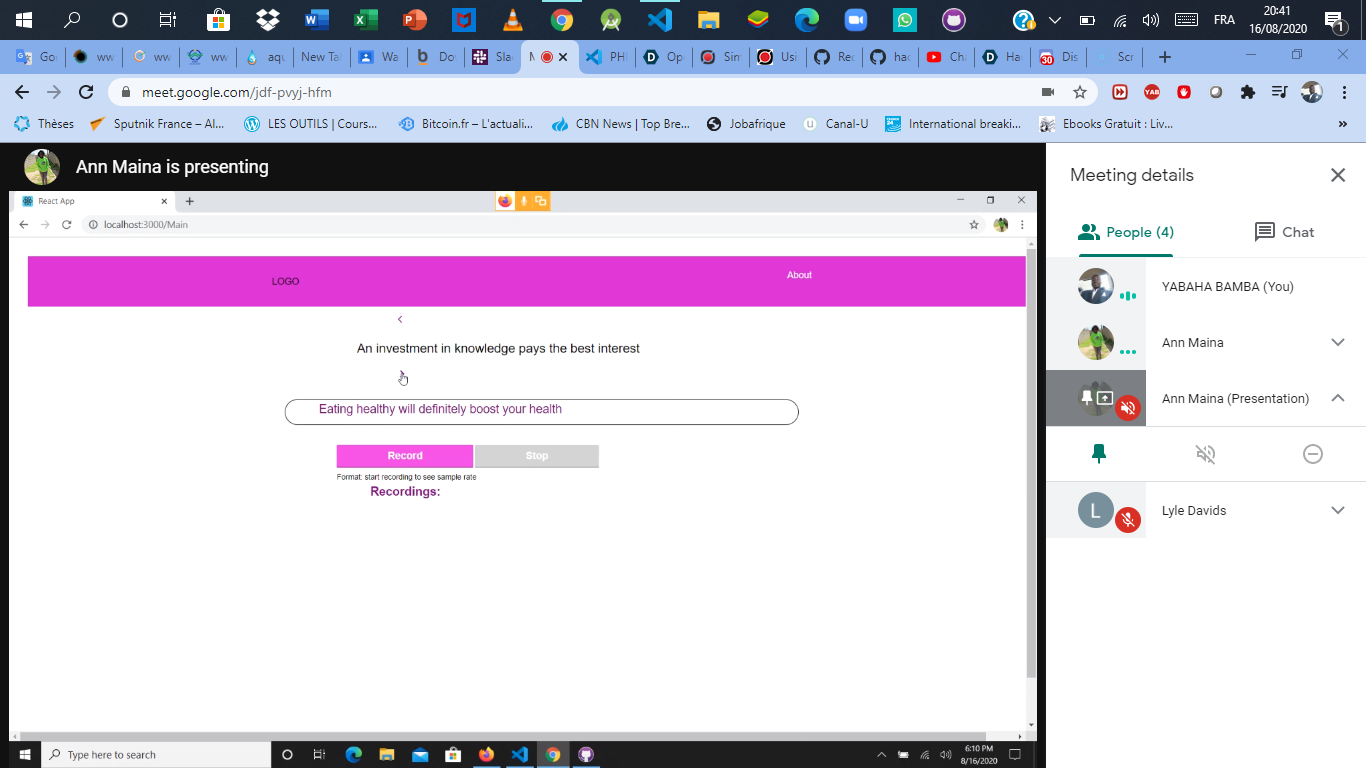The width and height of the screenshot is (1366, 768).
Task: Launch Word from the taskbar
Action: coord(316,19)
